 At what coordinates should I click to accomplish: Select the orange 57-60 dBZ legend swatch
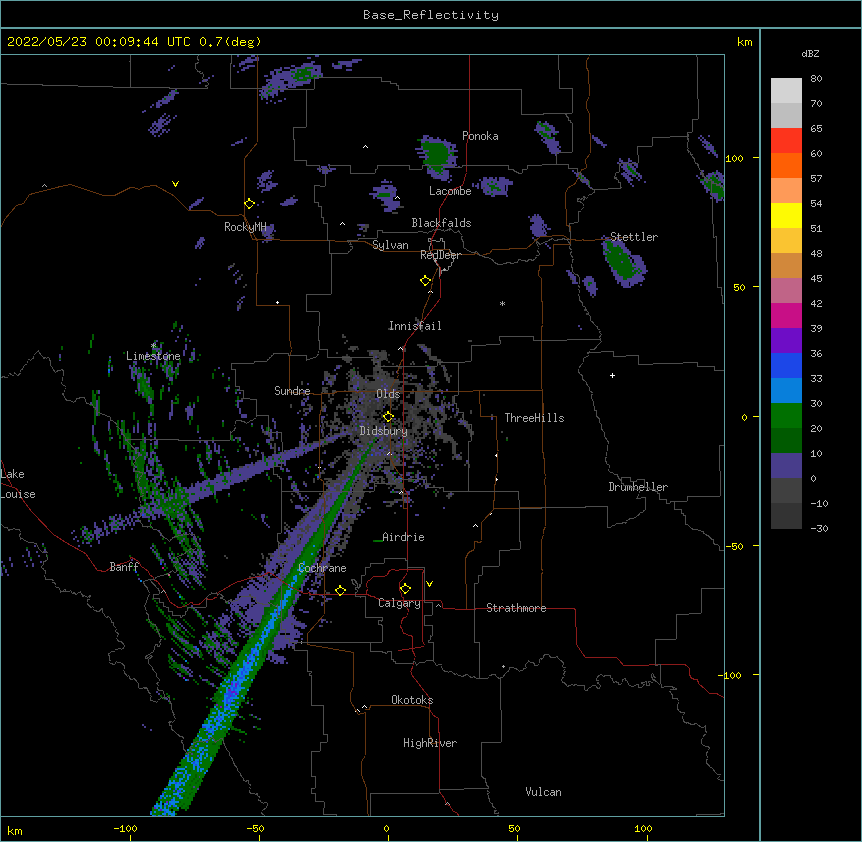786,165
